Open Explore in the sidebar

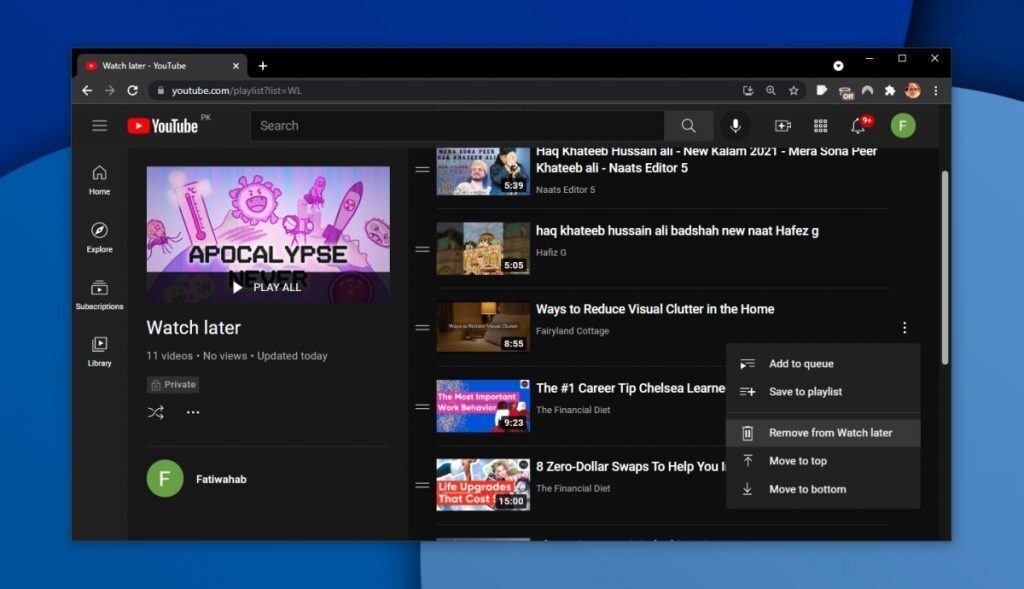coord(99,237)
